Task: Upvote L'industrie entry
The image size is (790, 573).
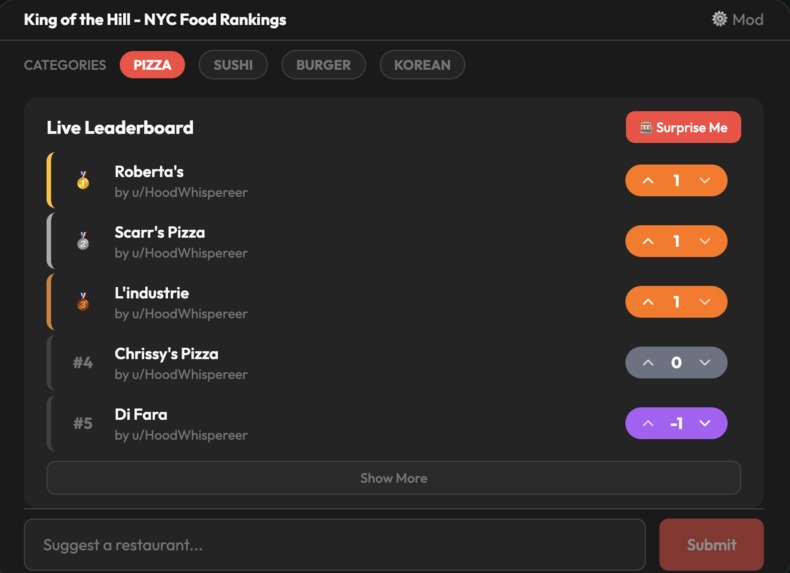Action: 648,302
